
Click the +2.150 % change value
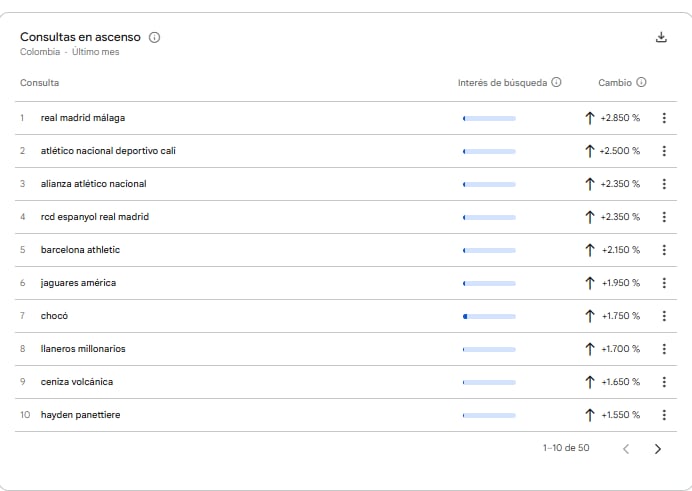[621, 250]
